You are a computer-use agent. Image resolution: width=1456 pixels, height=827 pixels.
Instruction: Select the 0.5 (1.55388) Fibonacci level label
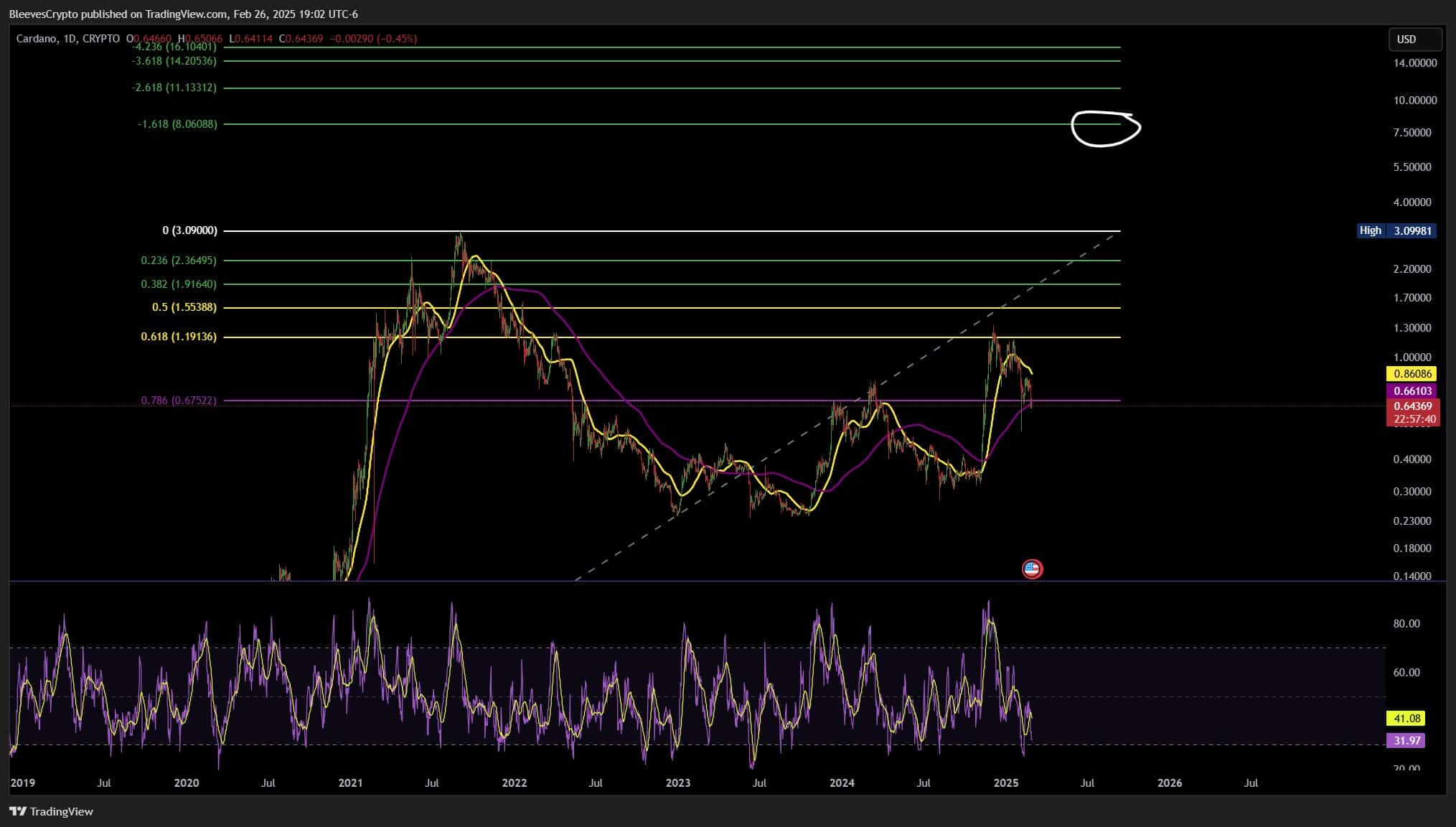pyautogui.click(x=184, y=307)
